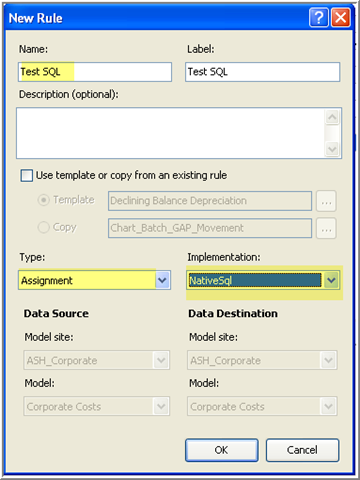The width and height of the screenshot is (360, 480).
Task: Select the Template radio button
Action: (44, 200)
